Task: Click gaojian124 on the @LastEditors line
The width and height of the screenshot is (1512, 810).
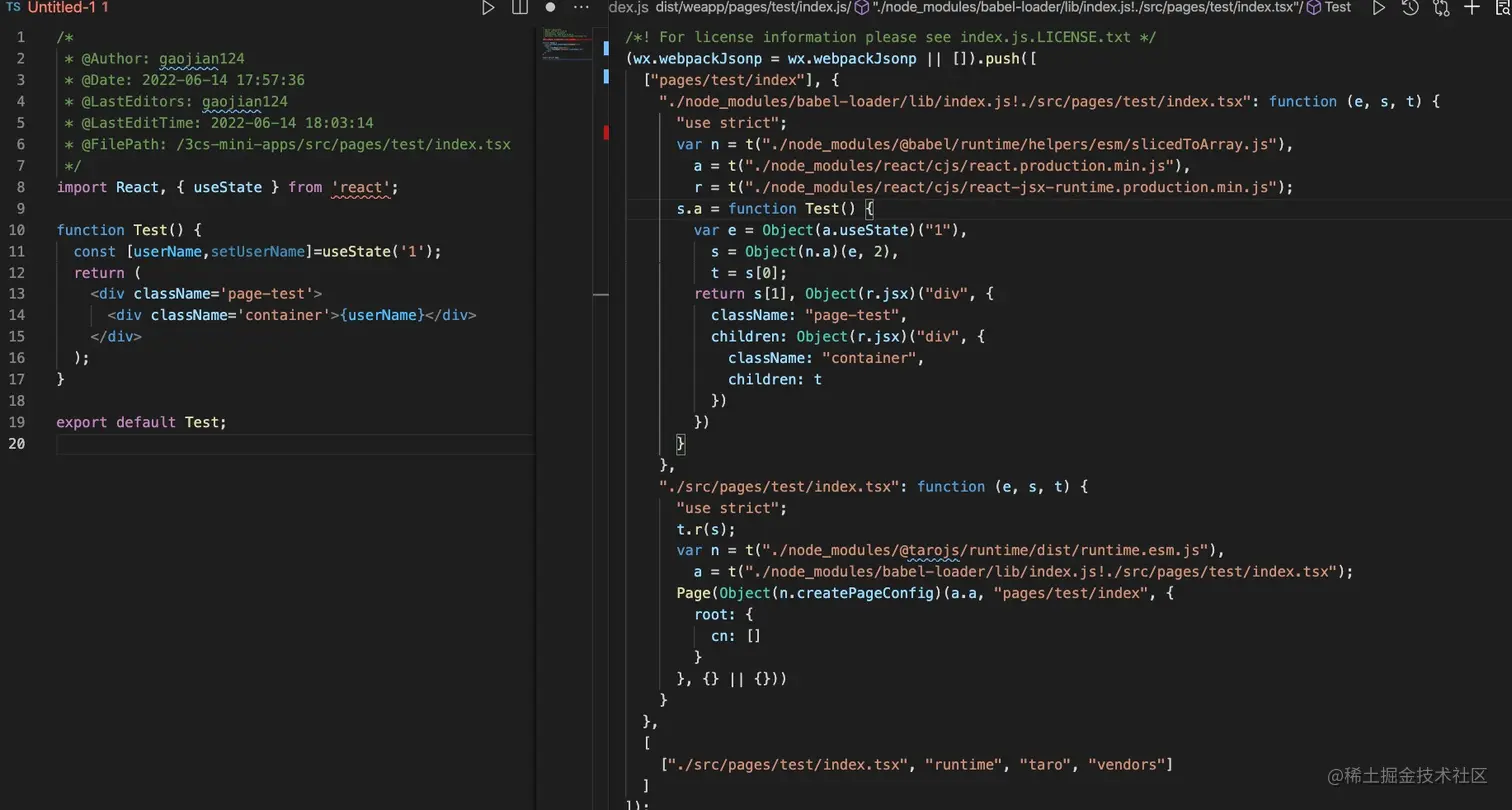Action: (244, 101)
